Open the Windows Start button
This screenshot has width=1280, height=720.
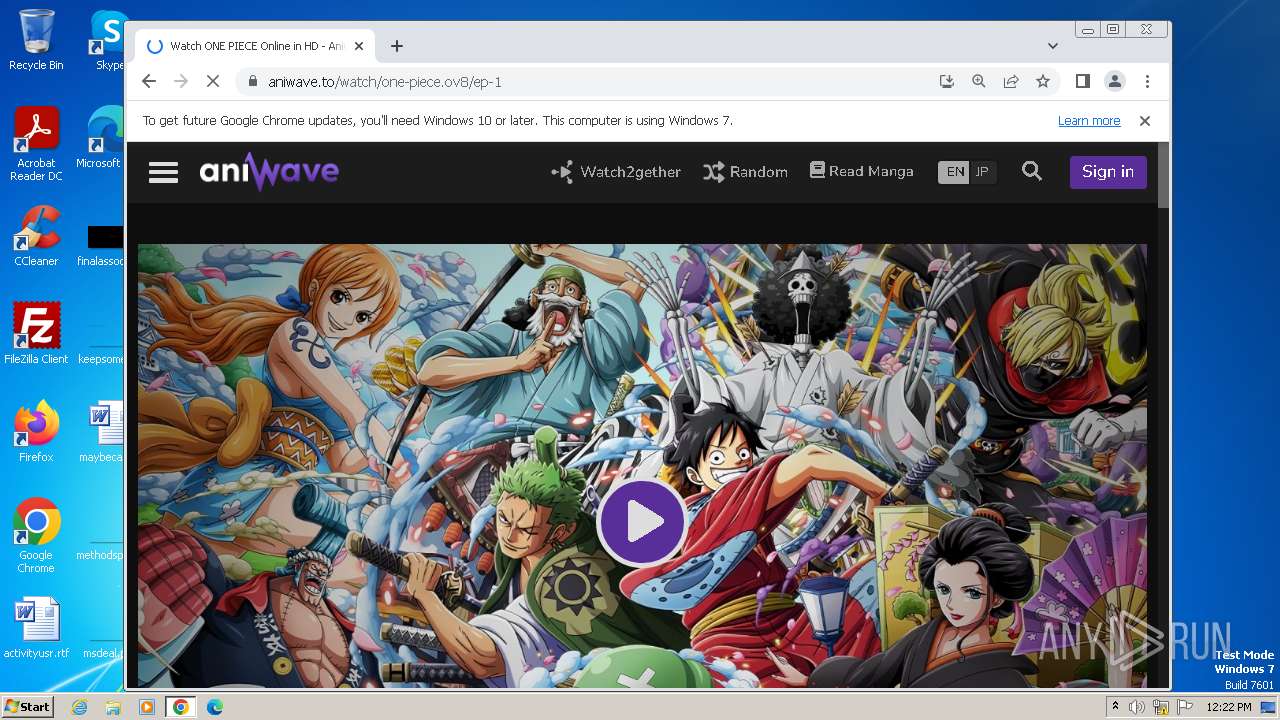[x=27, y=707]
